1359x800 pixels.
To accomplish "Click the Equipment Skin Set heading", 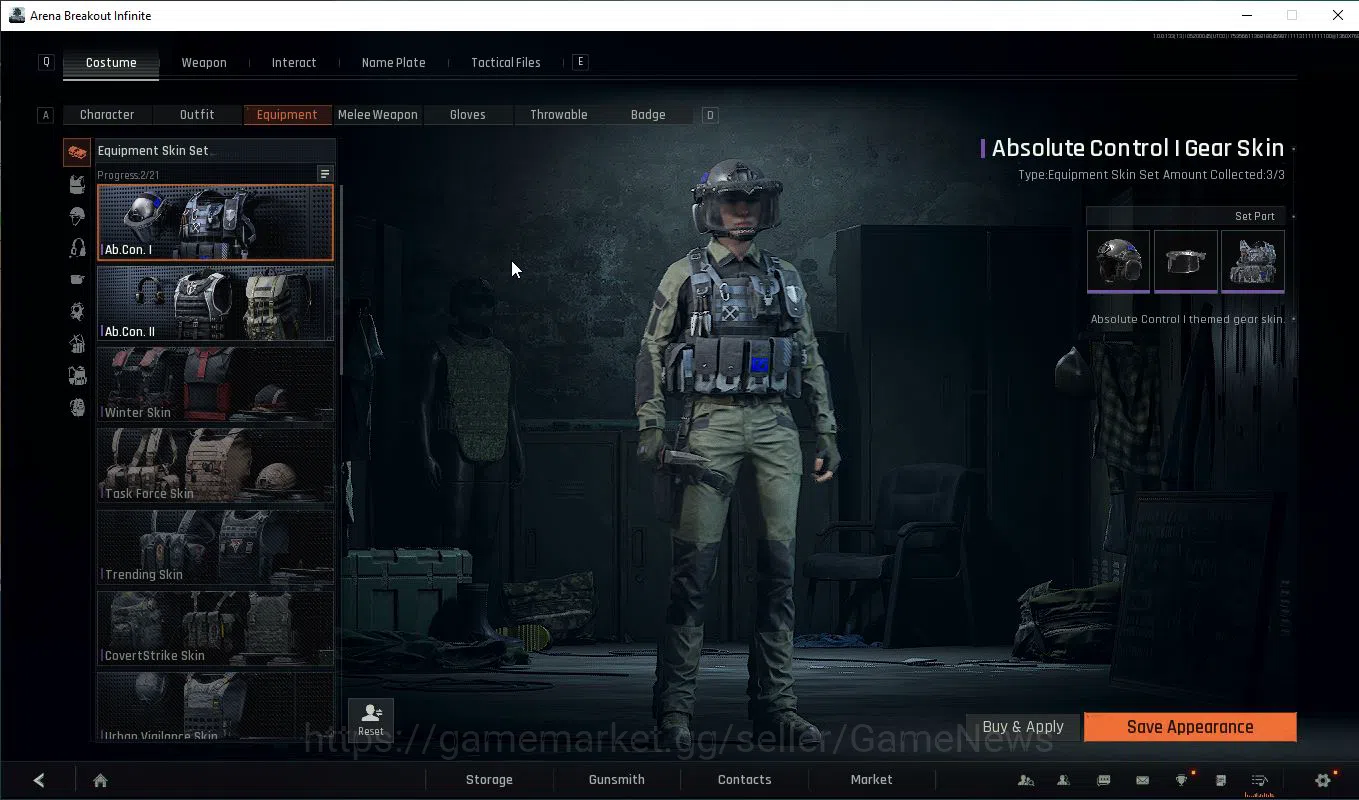I will point(153,151).
